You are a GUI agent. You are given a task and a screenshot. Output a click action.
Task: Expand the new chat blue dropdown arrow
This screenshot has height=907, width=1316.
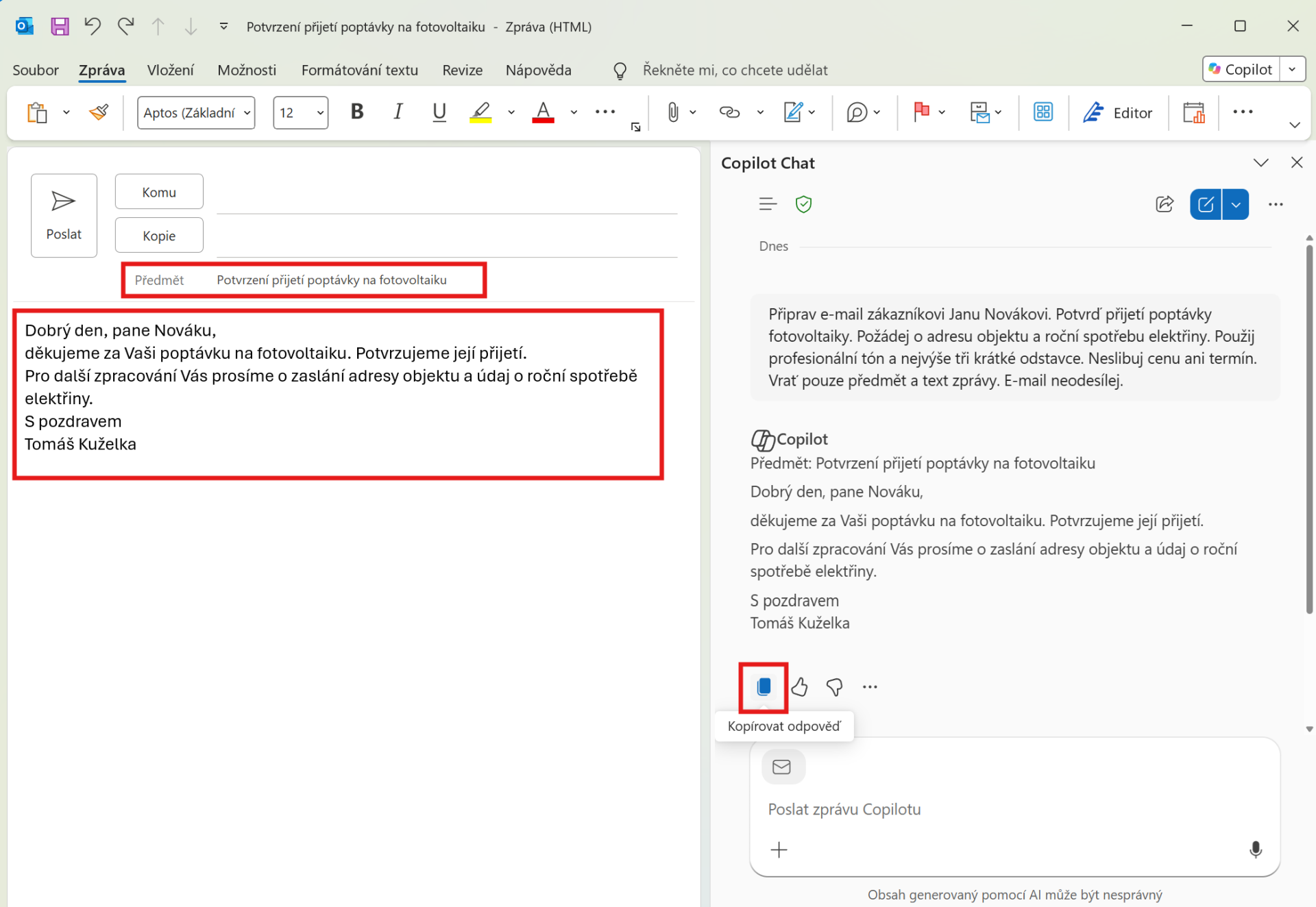pos(1235,204)
